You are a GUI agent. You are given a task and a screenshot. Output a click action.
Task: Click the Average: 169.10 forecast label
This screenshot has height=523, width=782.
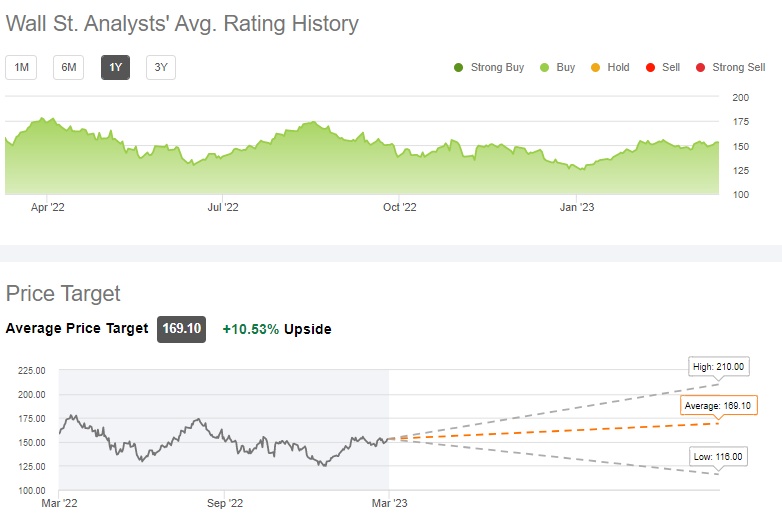pyautogui.click(x=718, y=406)
